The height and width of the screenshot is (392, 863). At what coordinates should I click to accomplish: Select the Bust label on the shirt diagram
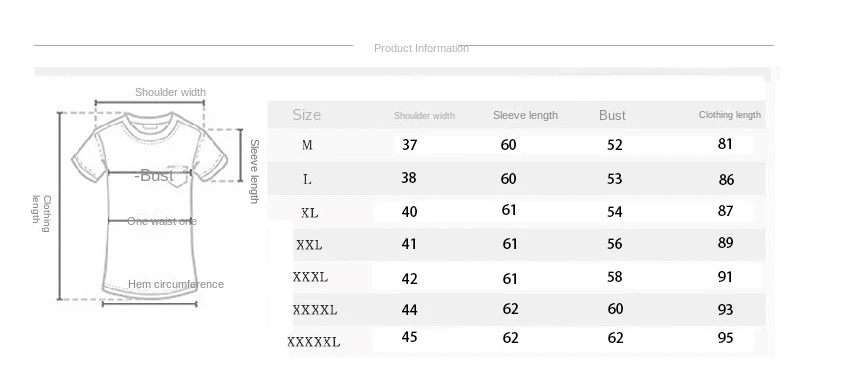click(155, 176)
